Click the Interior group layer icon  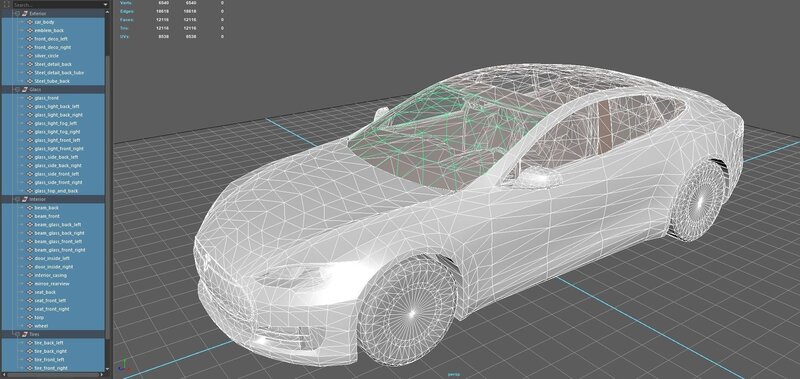24,199
